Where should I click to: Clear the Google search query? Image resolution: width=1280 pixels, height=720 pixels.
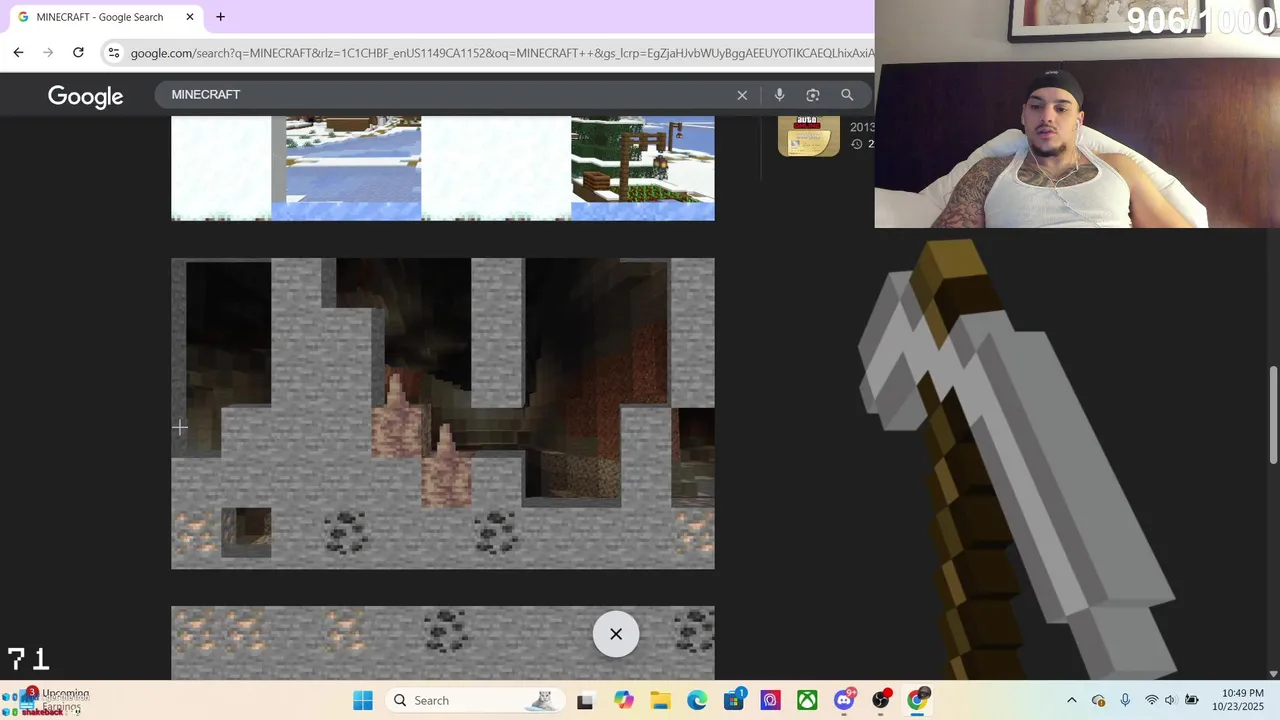click(x=742, y=95)
